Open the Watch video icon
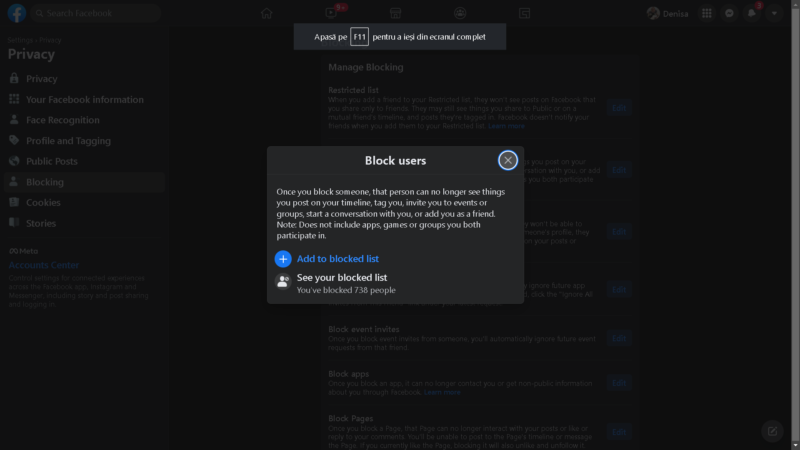Screen dimensions: 800x450 coord(332,14)
